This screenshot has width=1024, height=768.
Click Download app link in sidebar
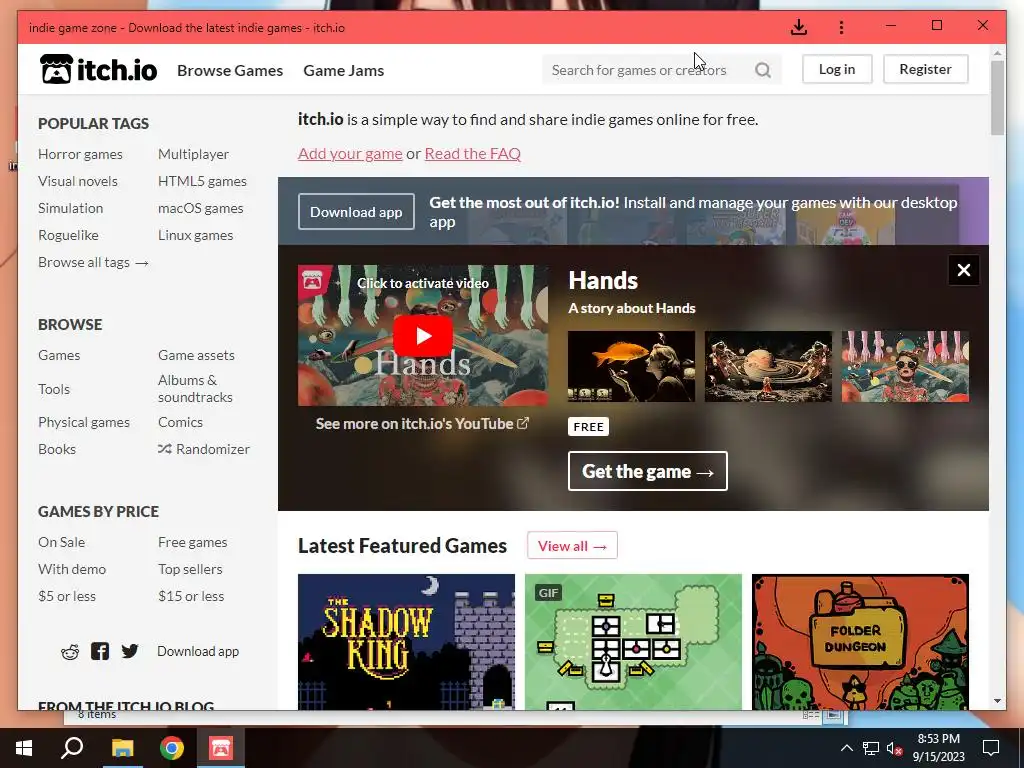point(198,651)
